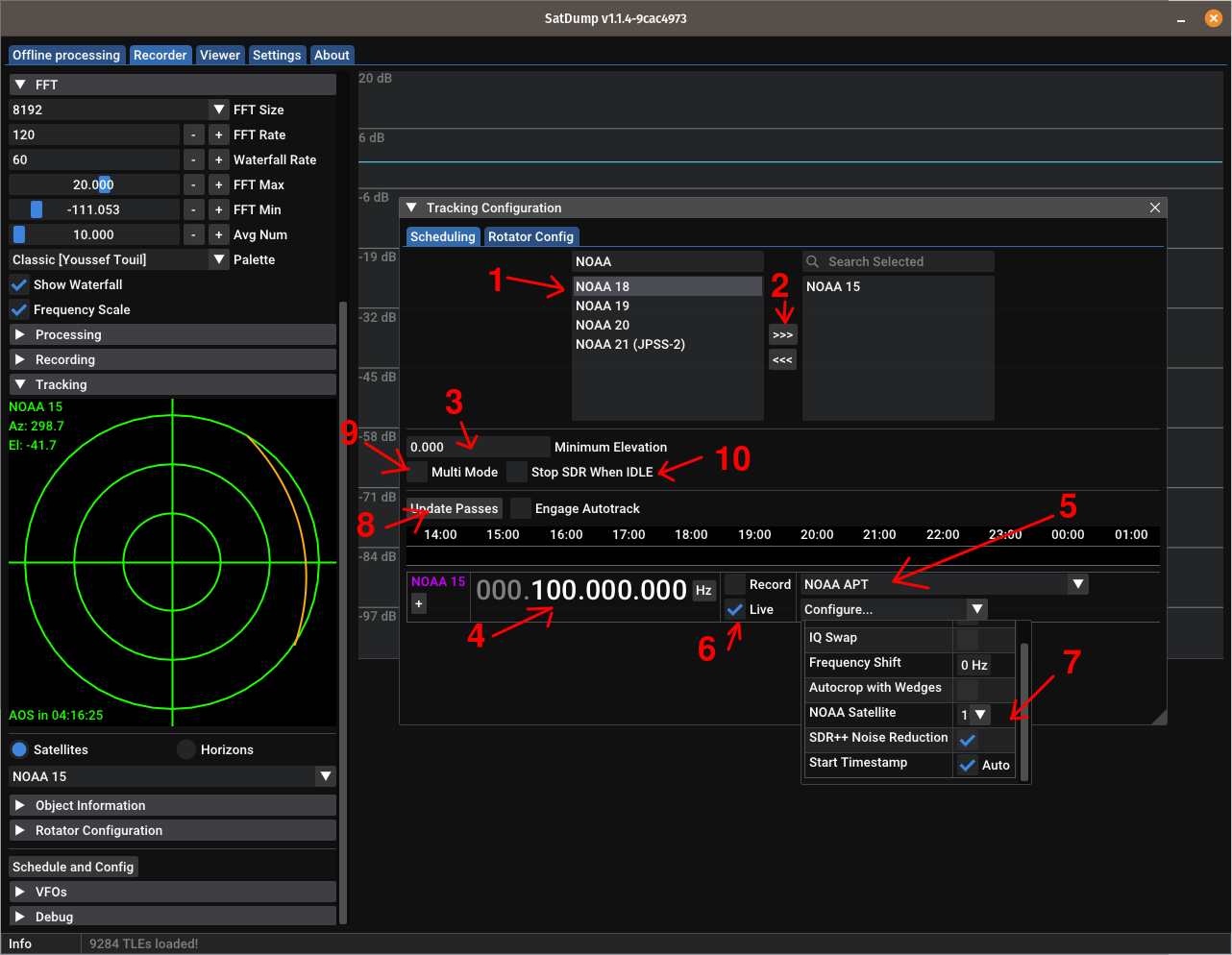The image size is (1232, 955).
Task: Open the Settings tab
Action: tap(277, 55)
